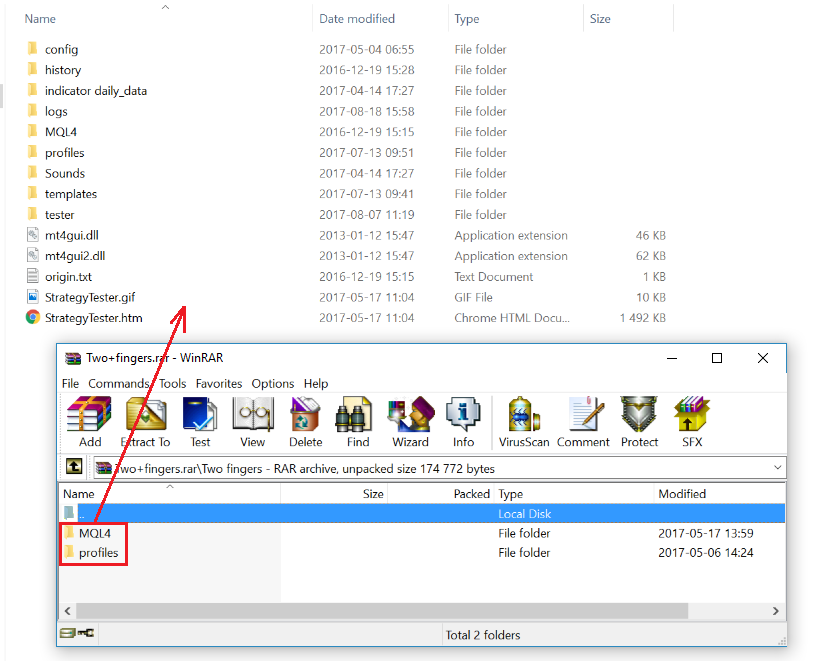The width and height of the screenshot is (815, 661).
Task: Click the StrategyTester.gif image icon
Action: (x=33, y=296)
